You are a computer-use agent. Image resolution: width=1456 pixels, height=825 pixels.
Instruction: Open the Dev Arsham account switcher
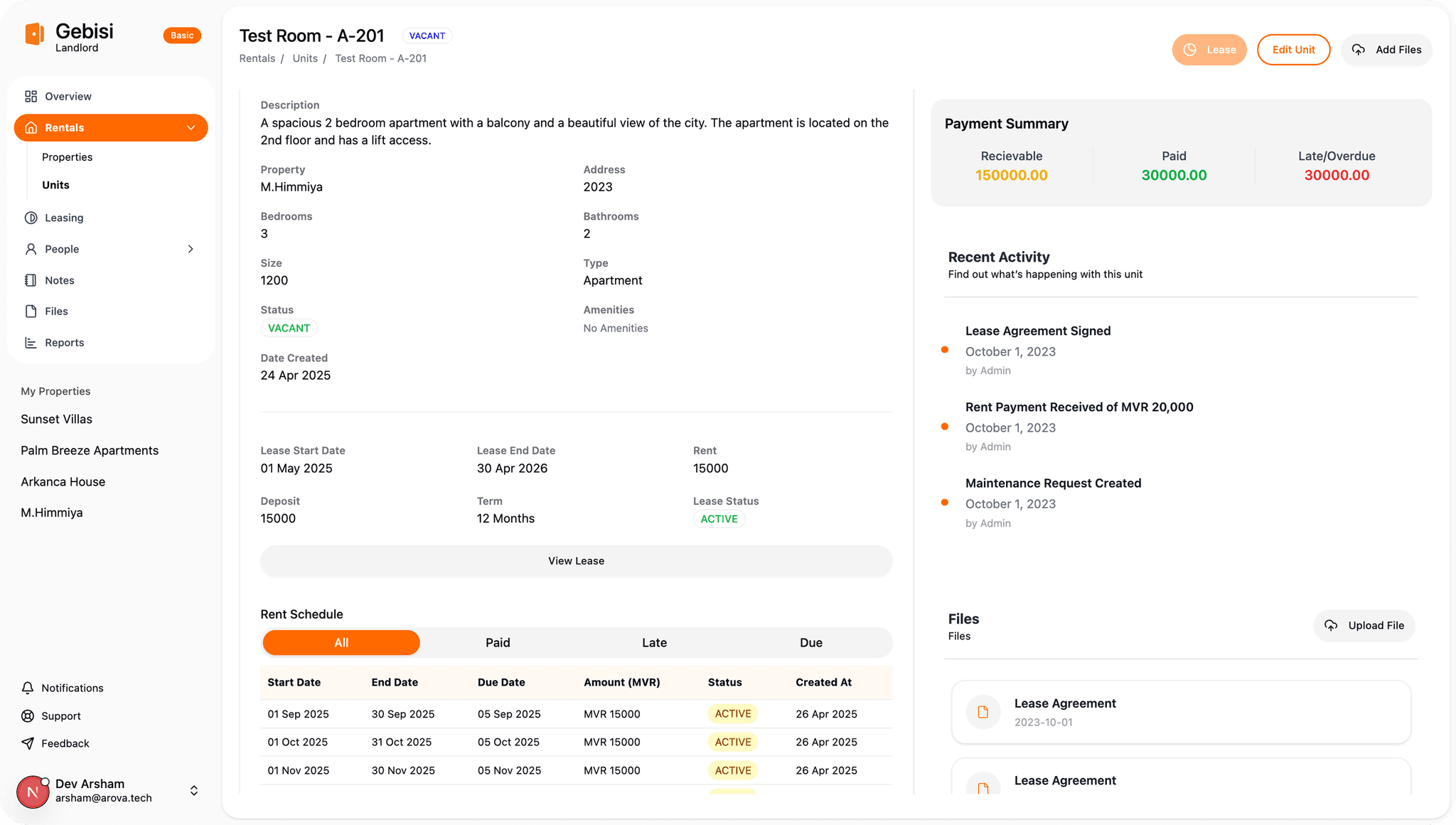pyautogui.click(x=194, y=791)
